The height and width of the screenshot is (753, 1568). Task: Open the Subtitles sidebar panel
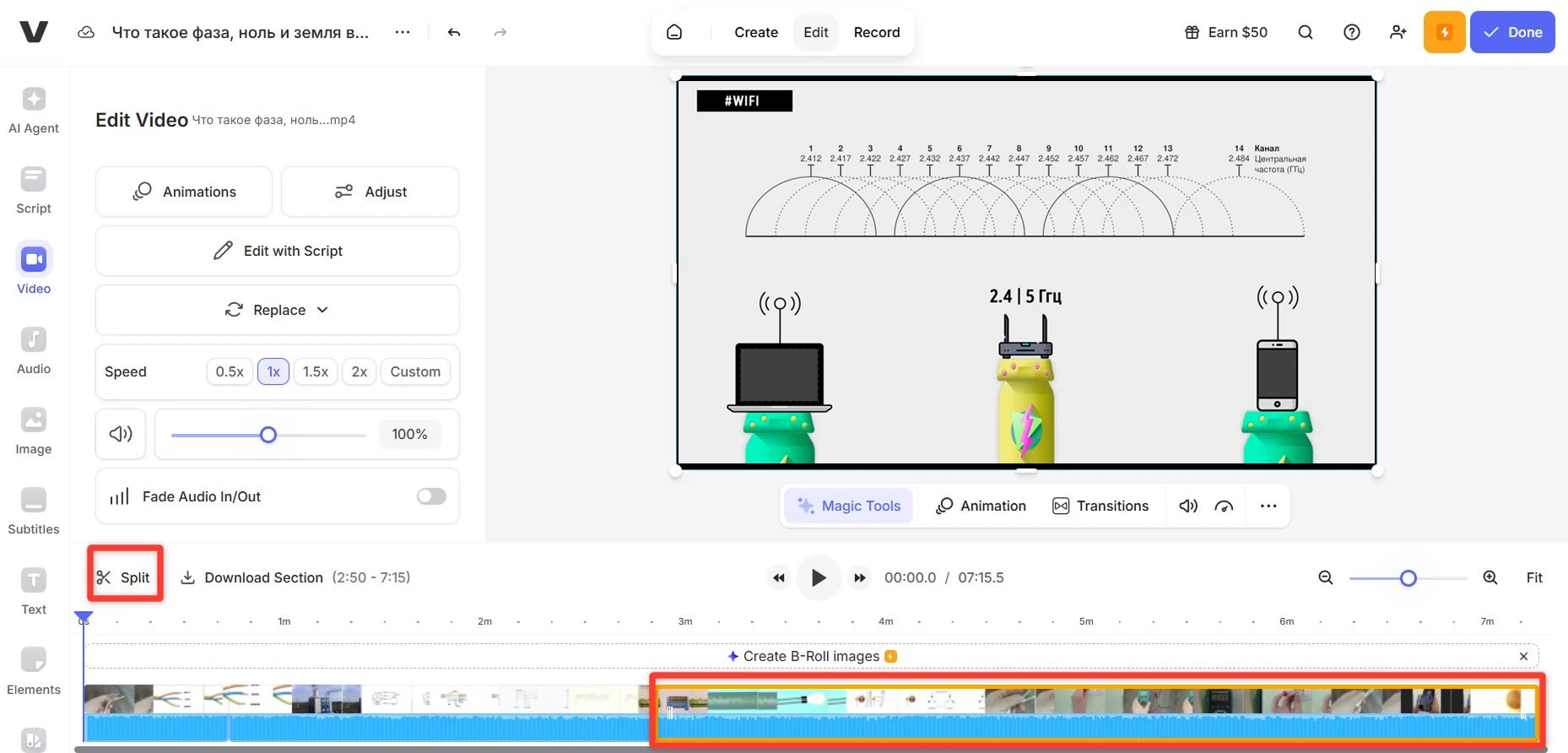click(x=34, y=512)
